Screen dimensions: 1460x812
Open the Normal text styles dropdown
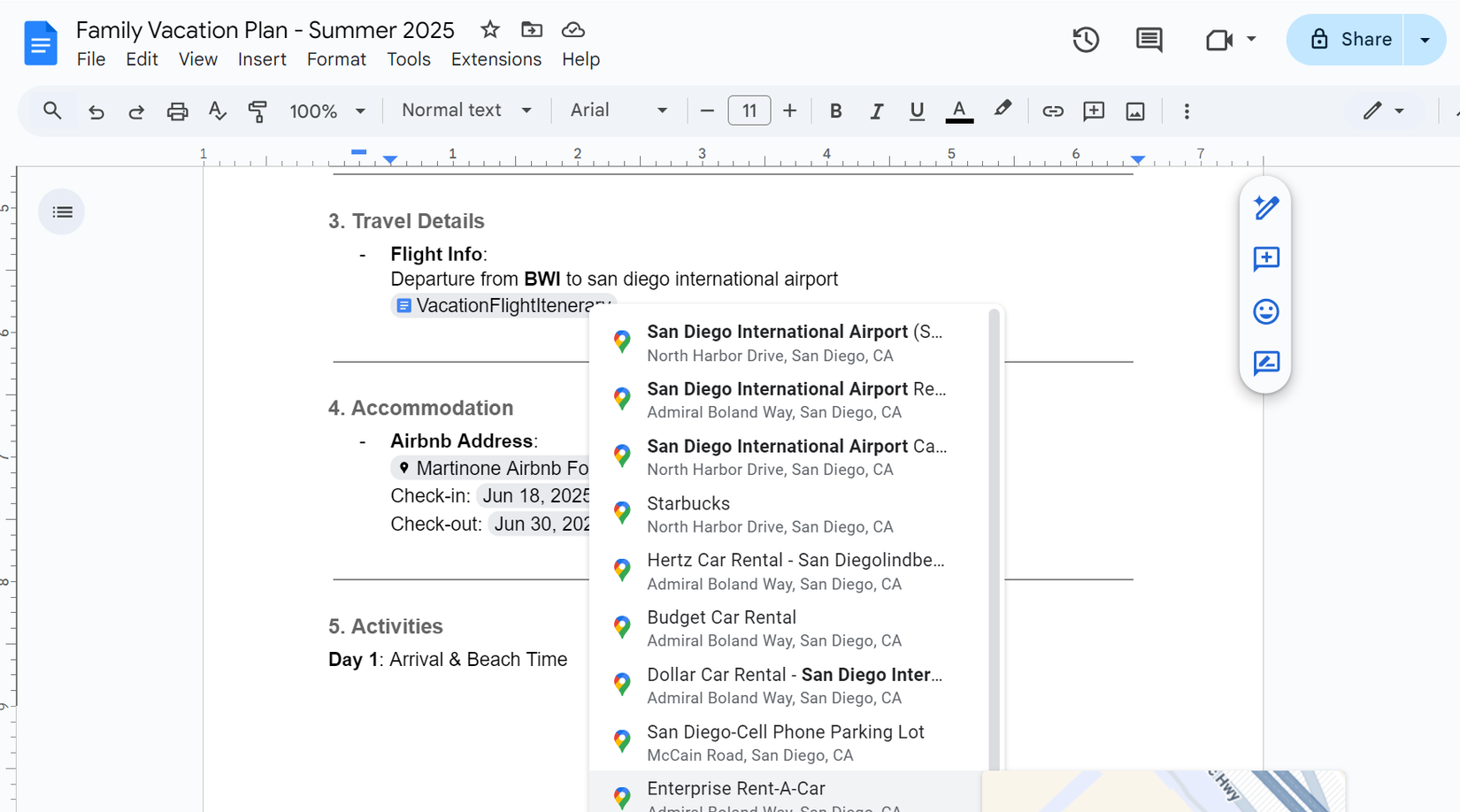pyautogui.click(x=465, y=111)
